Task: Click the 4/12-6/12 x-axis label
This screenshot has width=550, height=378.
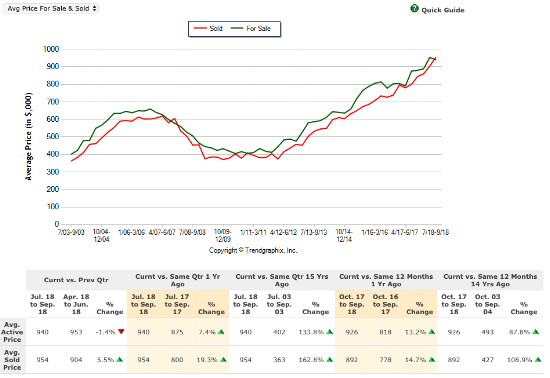Action: [283, 232]
